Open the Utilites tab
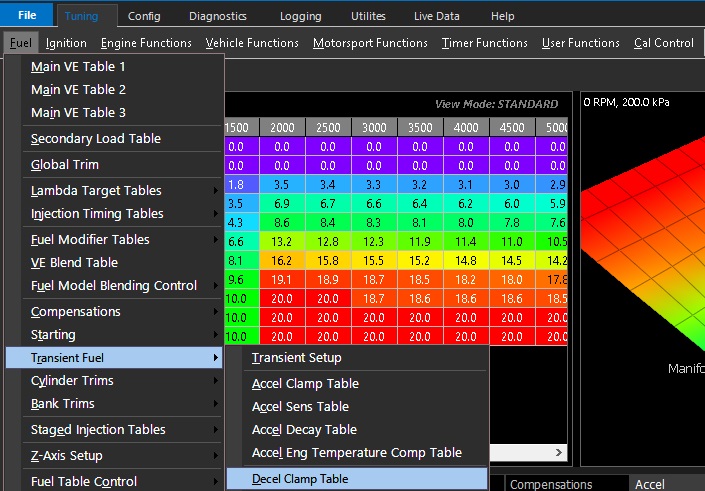 point(368,16)
